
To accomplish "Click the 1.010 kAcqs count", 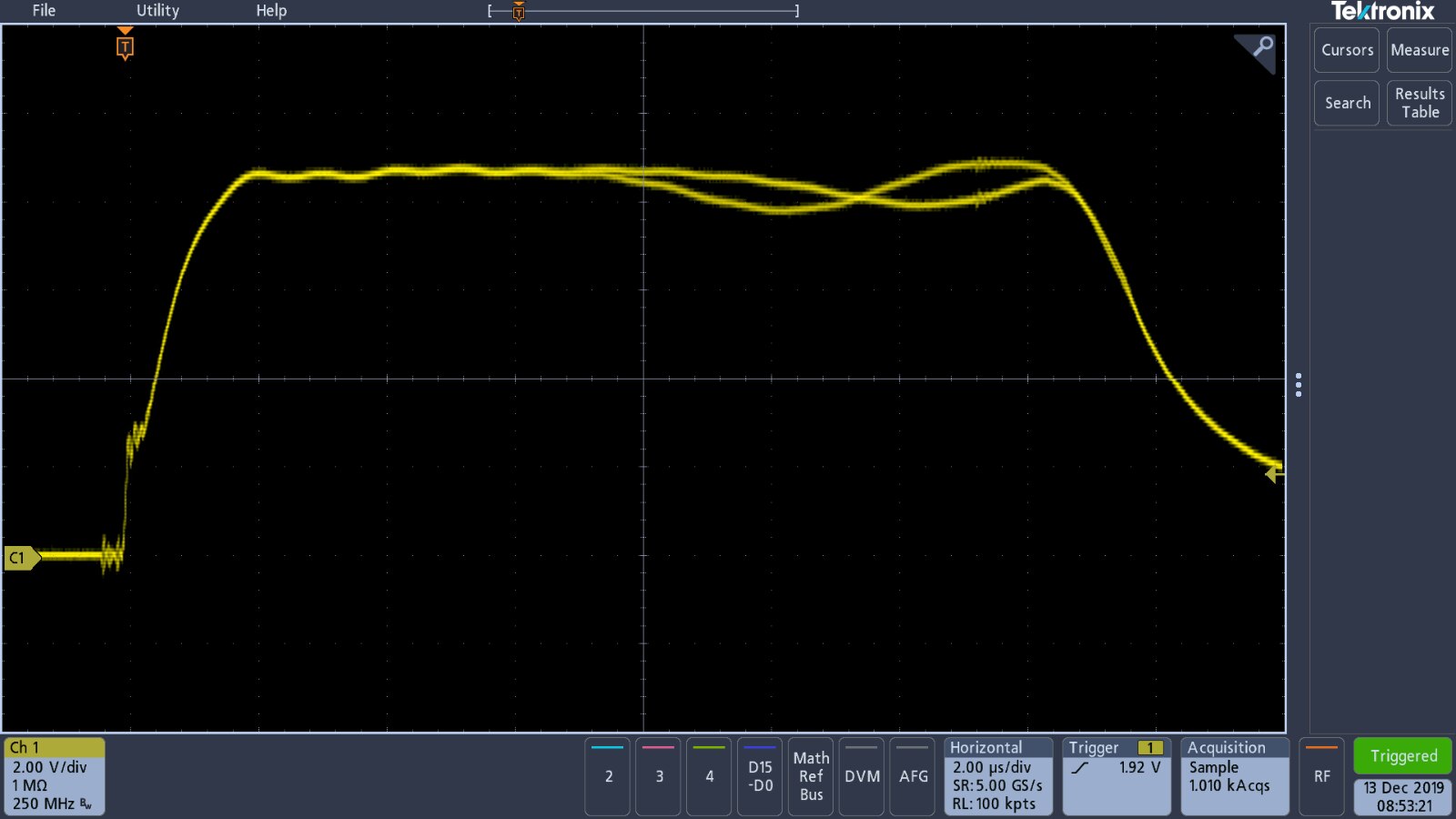I will (x=1228, y=785).
